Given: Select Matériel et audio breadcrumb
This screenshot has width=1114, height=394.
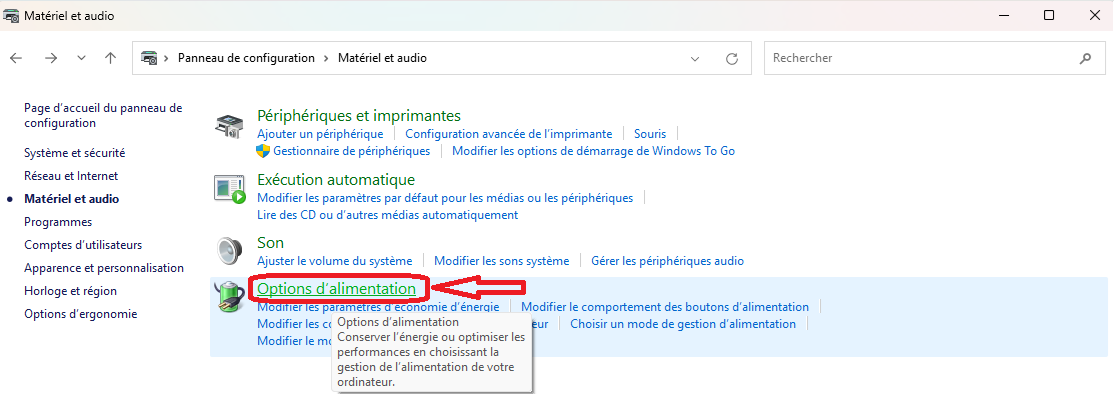Looking at the screenshot, I should click(382, 58).
